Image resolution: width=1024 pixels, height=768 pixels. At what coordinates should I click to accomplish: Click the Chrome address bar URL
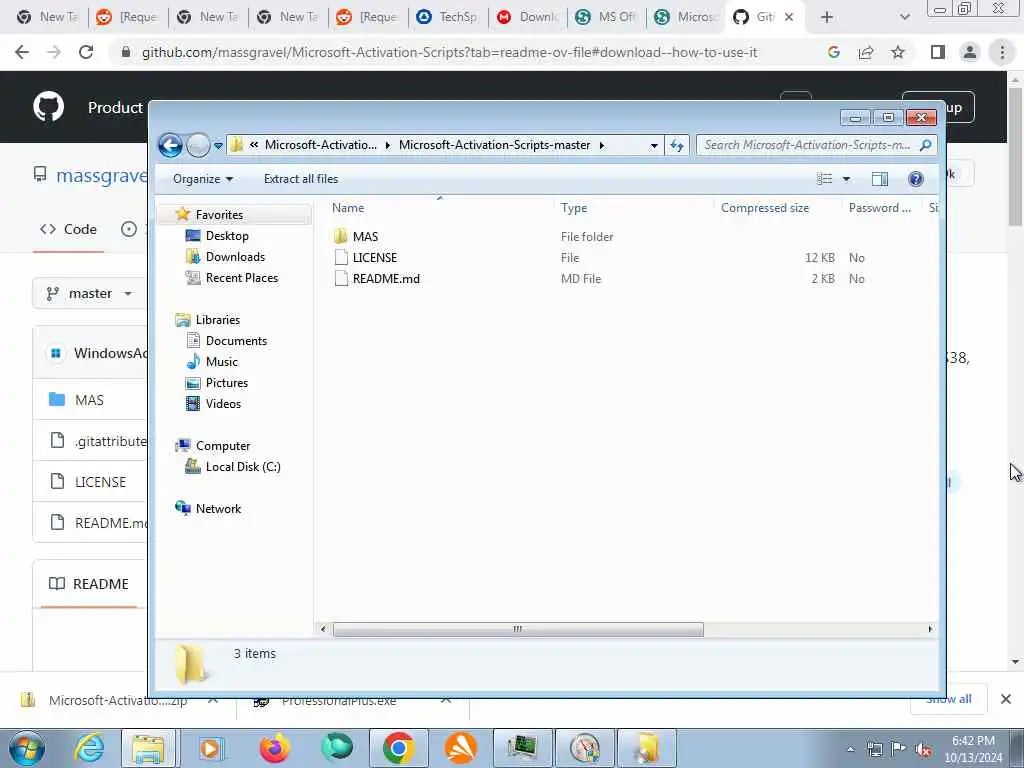[449, 52]
